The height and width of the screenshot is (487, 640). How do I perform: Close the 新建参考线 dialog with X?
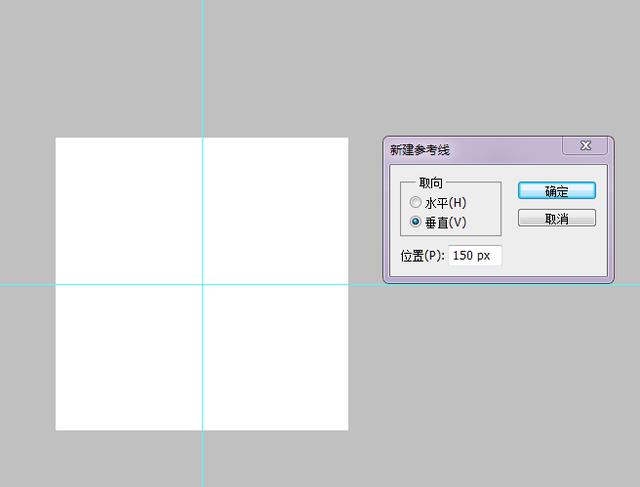tap(585, 147)
